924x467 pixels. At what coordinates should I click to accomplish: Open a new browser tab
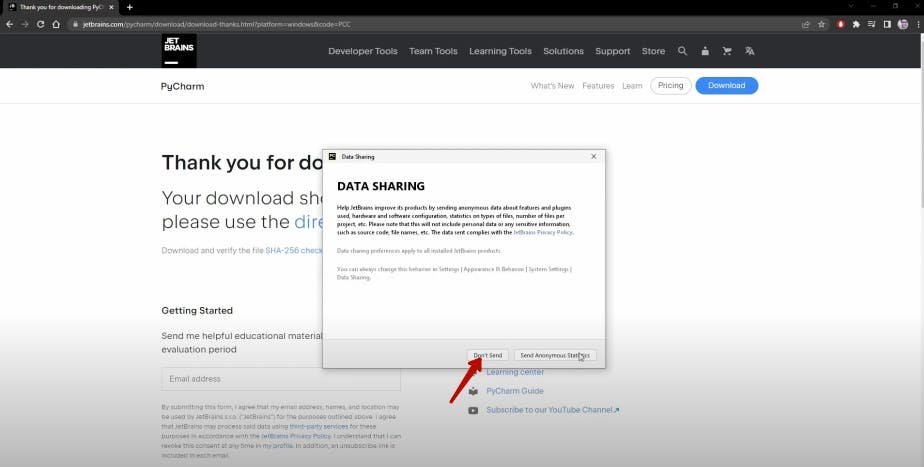click(130, 7)
